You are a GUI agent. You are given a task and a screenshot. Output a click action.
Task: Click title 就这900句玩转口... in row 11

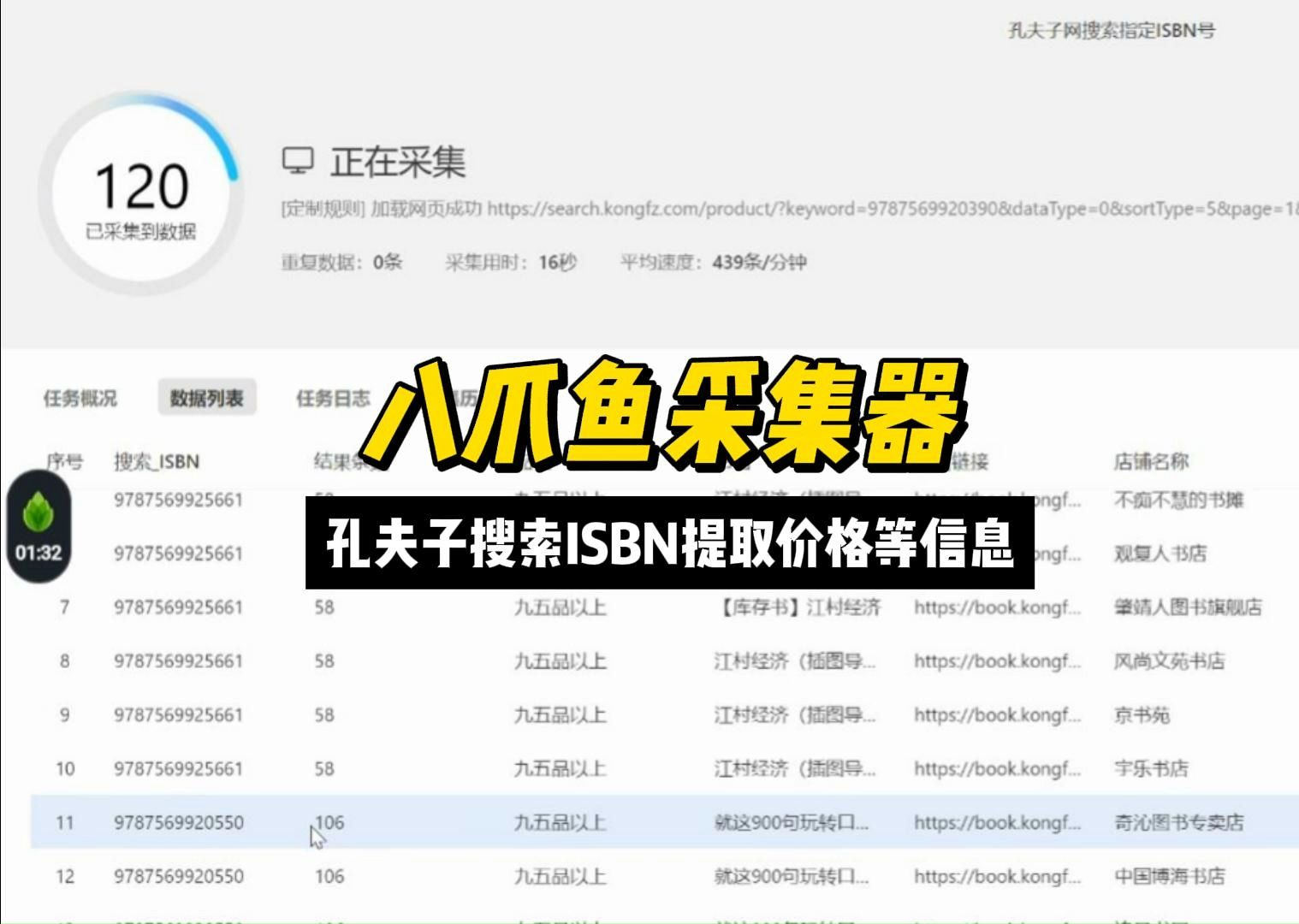point(792,823)
